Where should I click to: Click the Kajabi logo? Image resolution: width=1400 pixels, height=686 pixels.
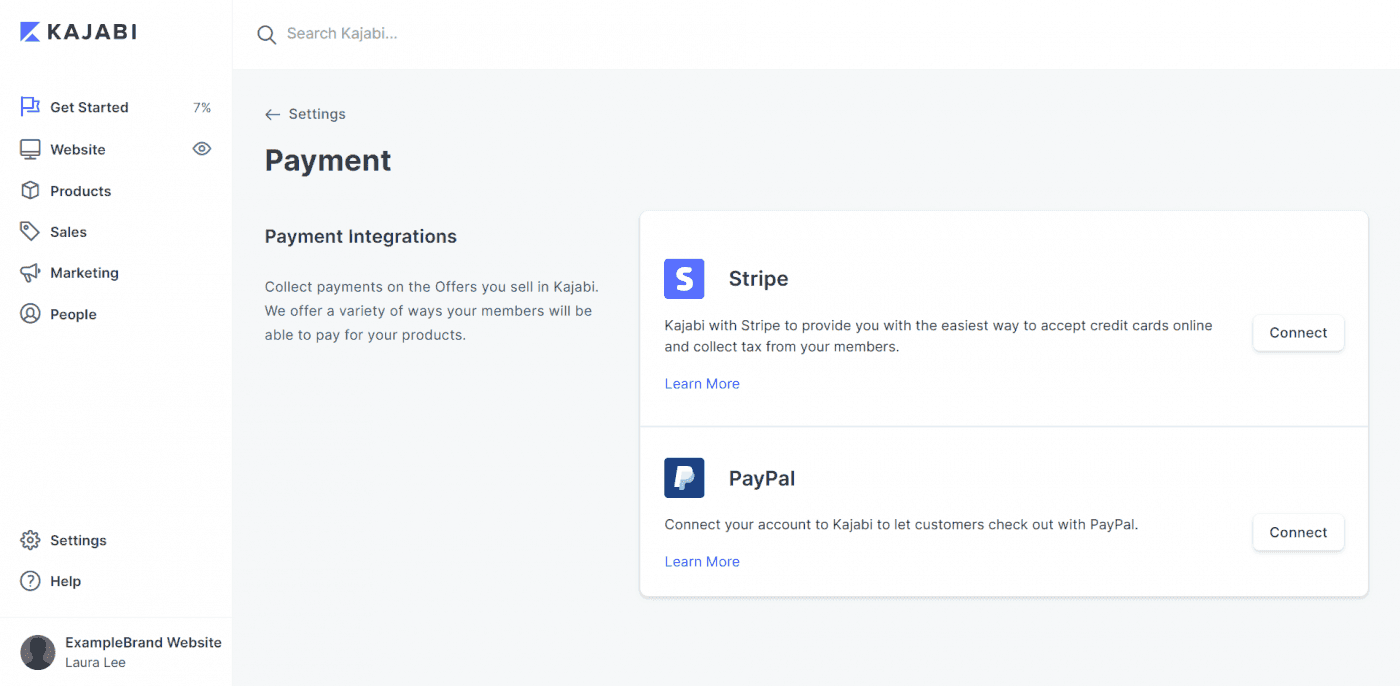[x=78, y=32]
